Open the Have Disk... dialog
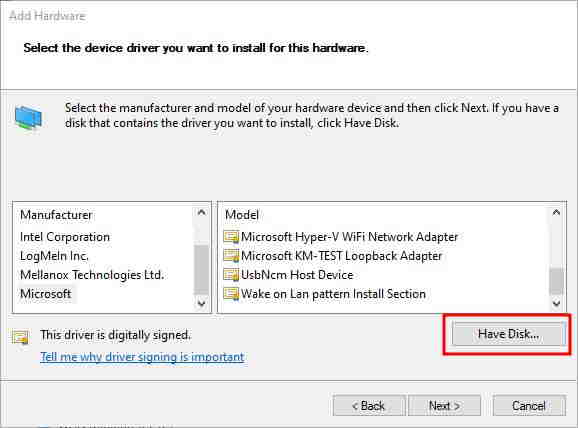This screenshot has width=578, height=428. [x=509, y=334]
